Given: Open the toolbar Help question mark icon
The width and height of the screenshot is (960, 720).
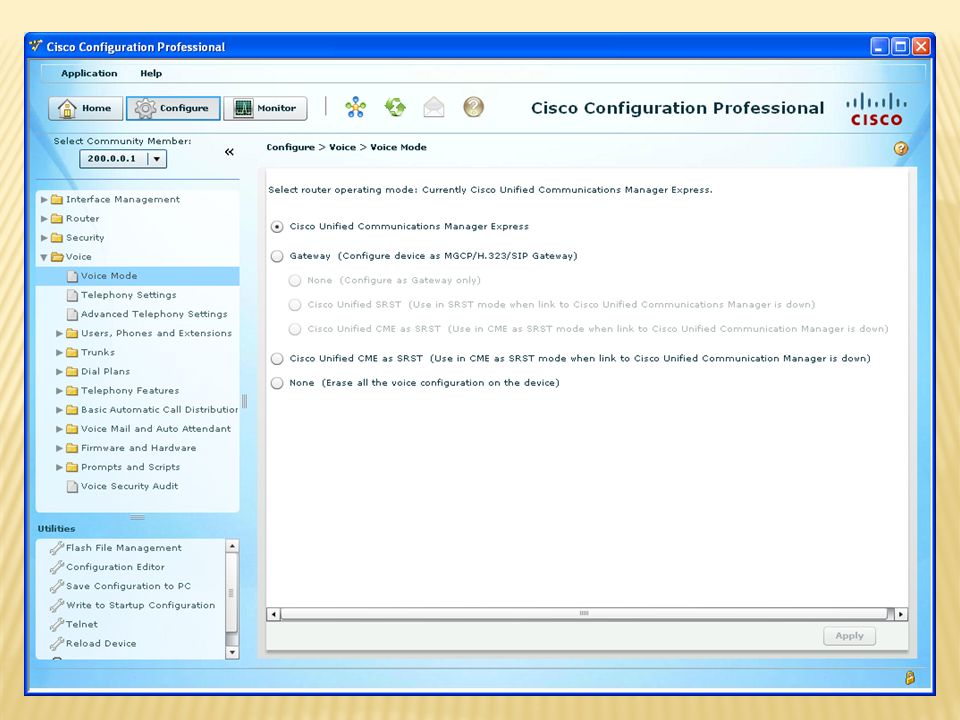Looking at the screenshot, I should (x=473, y=107).
